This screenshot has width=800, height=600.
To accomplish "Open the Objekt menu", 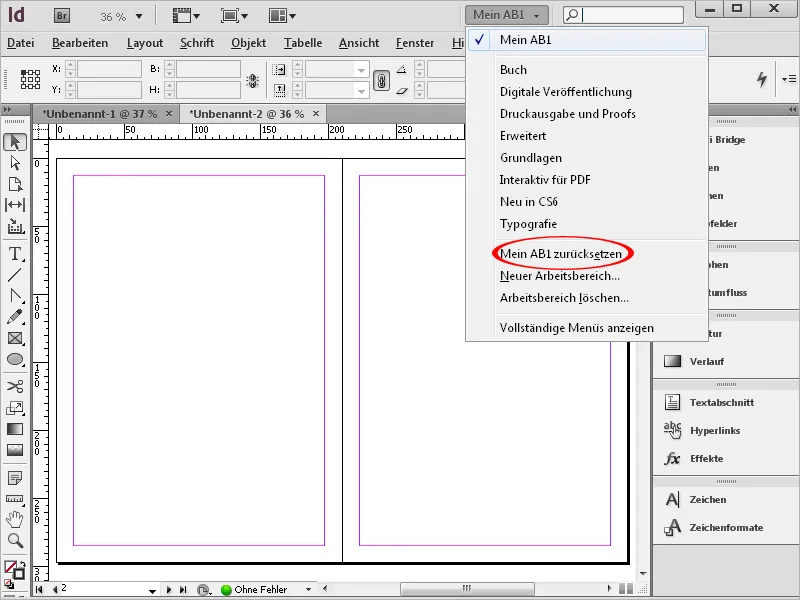I will point(248,43).
